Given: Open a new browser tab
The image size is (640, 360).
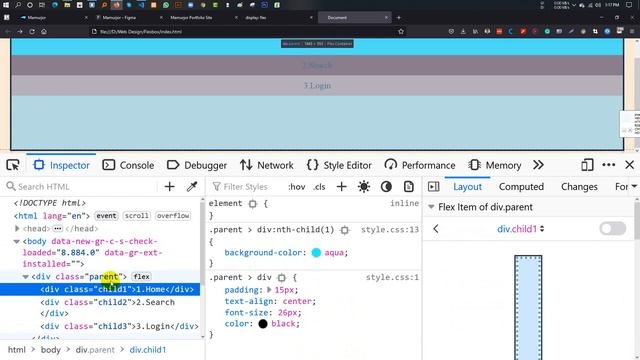Looking at the screenshot, I should tap(399, 18).
